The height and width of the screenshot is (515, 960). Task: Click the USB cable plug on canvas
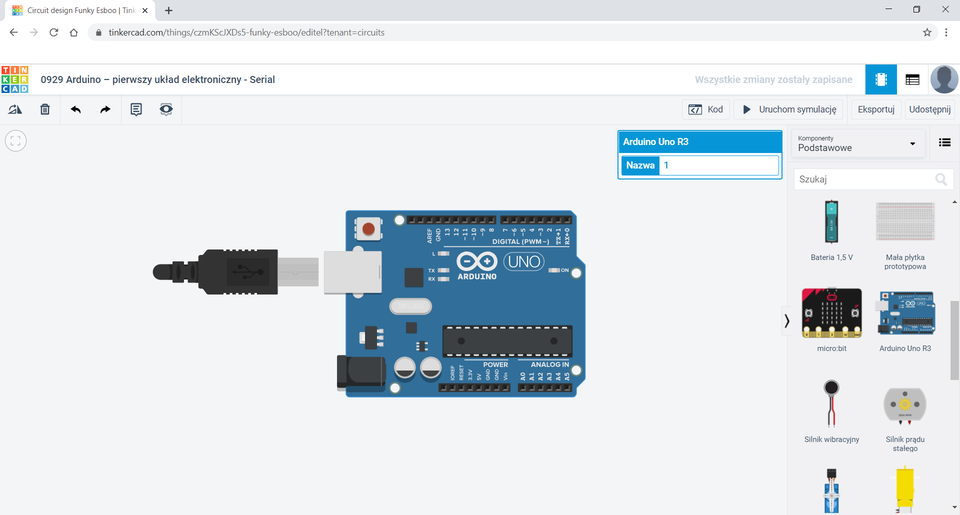tap(236, 271)
